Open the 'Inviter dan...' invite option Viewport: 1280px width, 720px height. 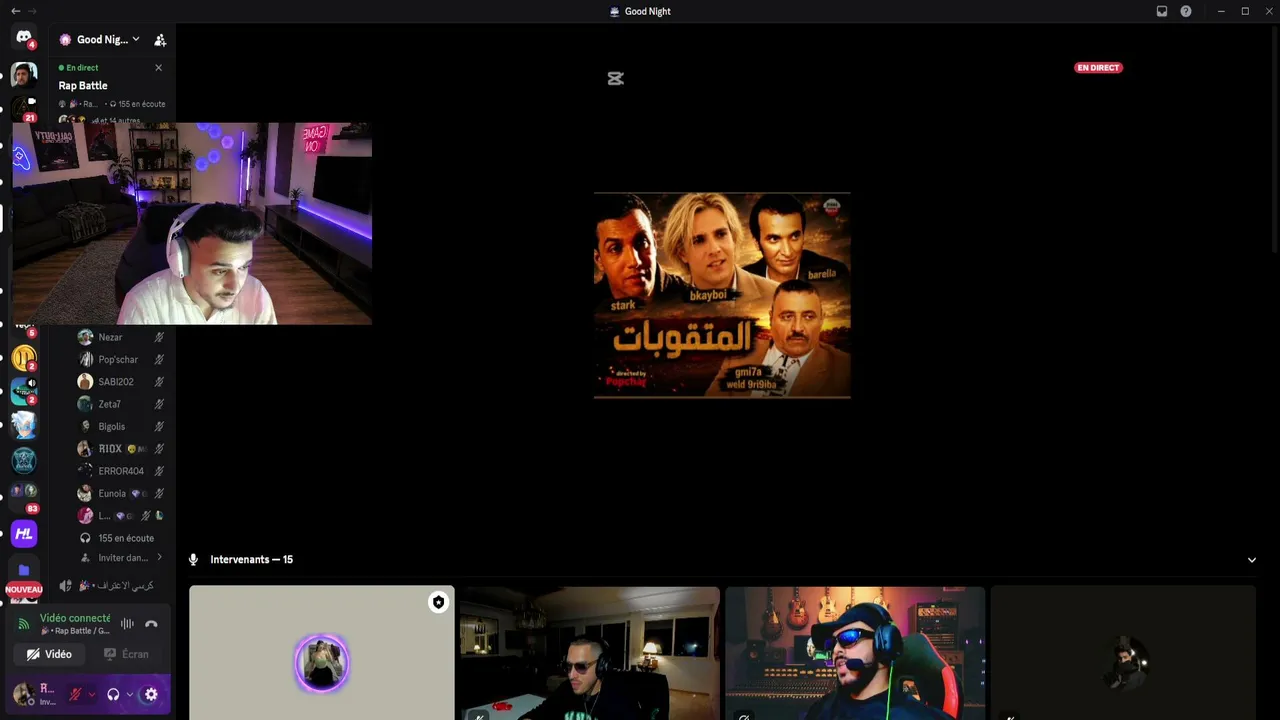(x=120, y=558)
